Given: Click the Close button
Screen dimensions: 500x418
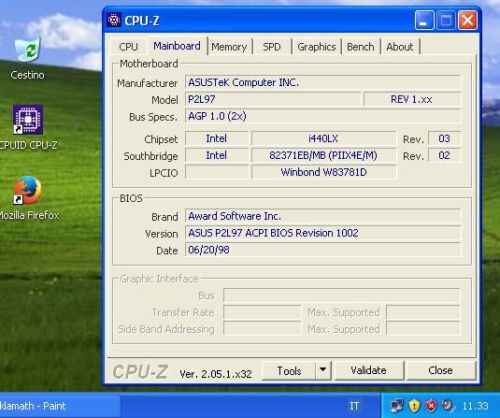Looking at the screenshot, I should (x=440, y=371).
